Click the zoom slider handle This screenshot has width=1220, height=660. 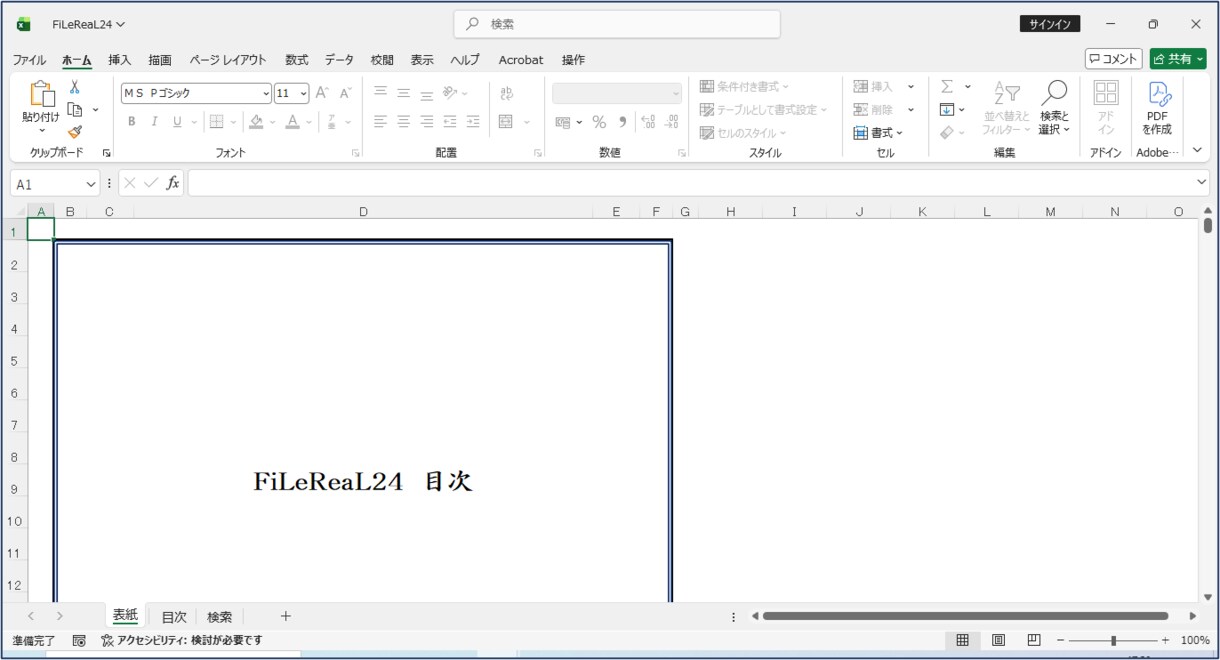point(1113,640)
